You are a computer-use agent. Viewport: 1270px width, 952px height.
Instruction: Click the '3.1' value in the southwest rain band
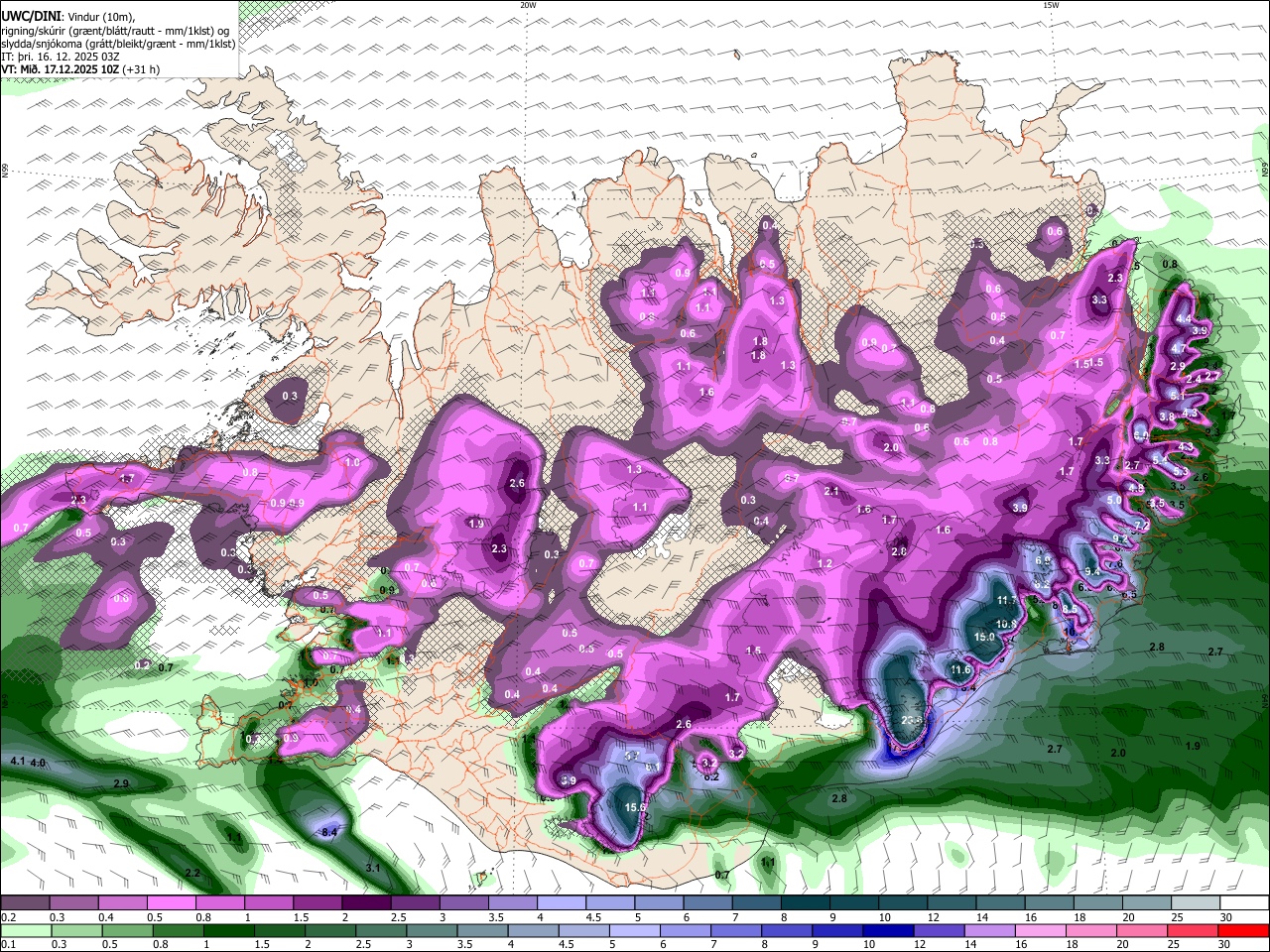(x=373, y=868)
